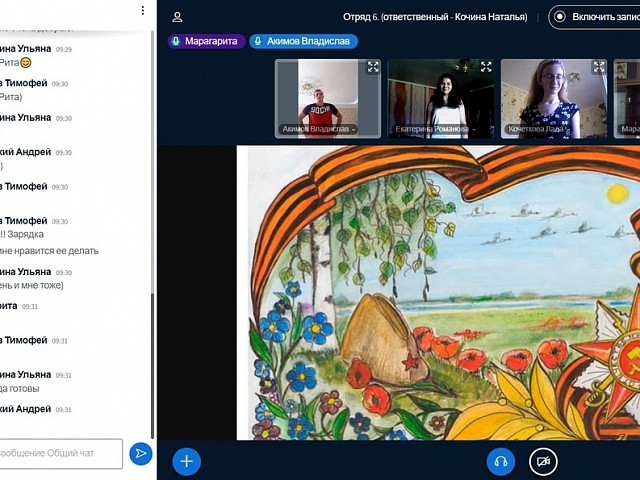
Task: Click chat message 'Зарядка'
Action: [x=25, y=234]
